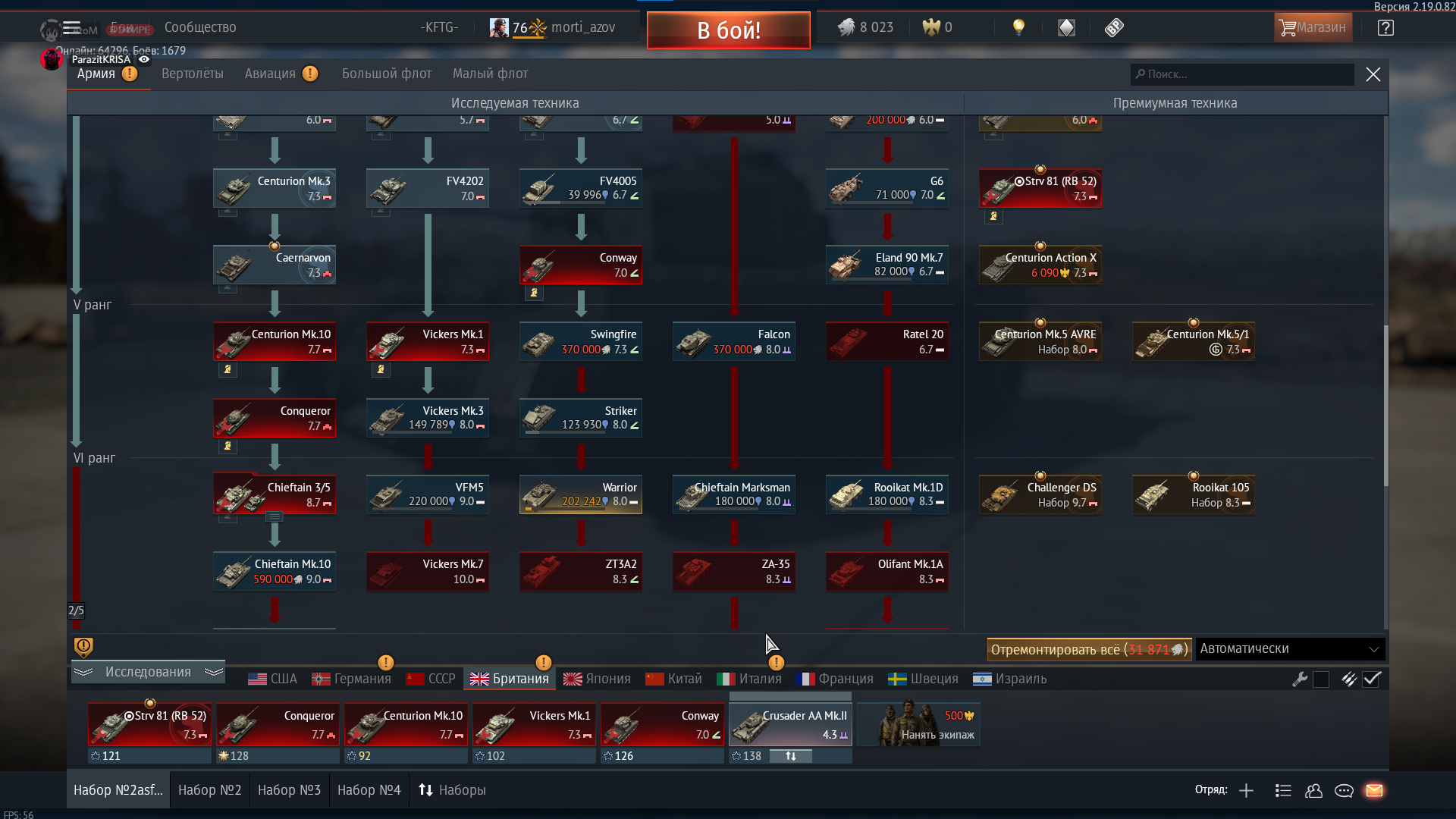Viewport: 1456px width, 819px height.
Task: Click the player avatar next to morti_azov
Action: (x=499, y=28)
